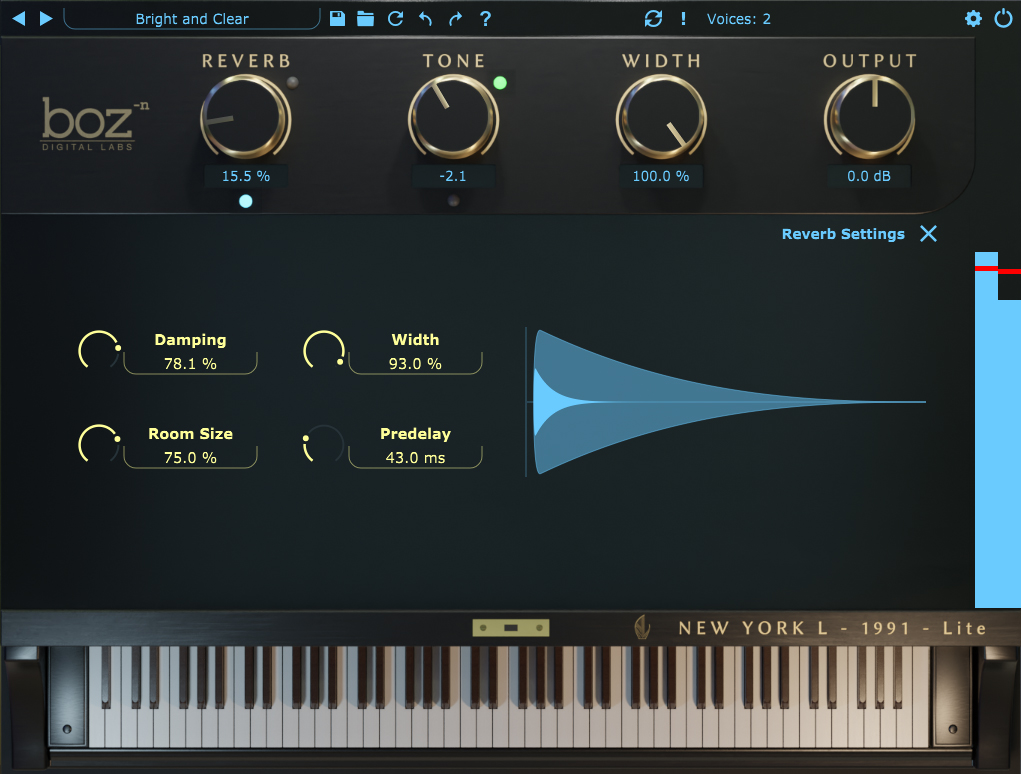The height and width of the screenshot is (774, 1021).
Task: Go to the next preset
Action: click(46, 18)
